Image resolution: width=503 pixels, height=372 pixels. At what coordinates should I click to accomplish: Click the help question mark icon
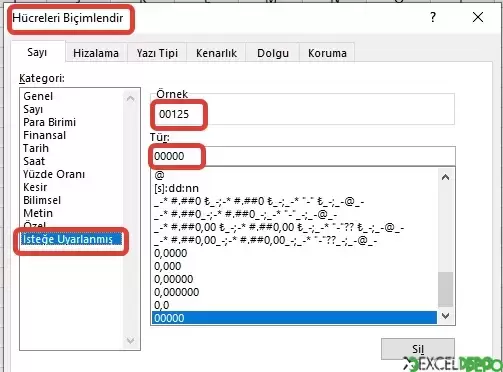pos(433,17)
